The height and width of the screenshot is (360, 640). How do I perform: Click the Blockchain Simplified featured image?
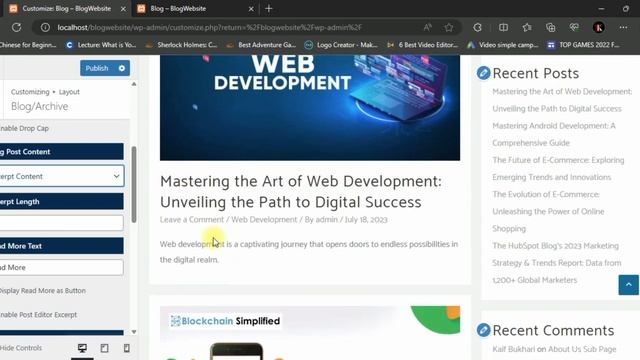pyautogui.click(x=310, y=333)
